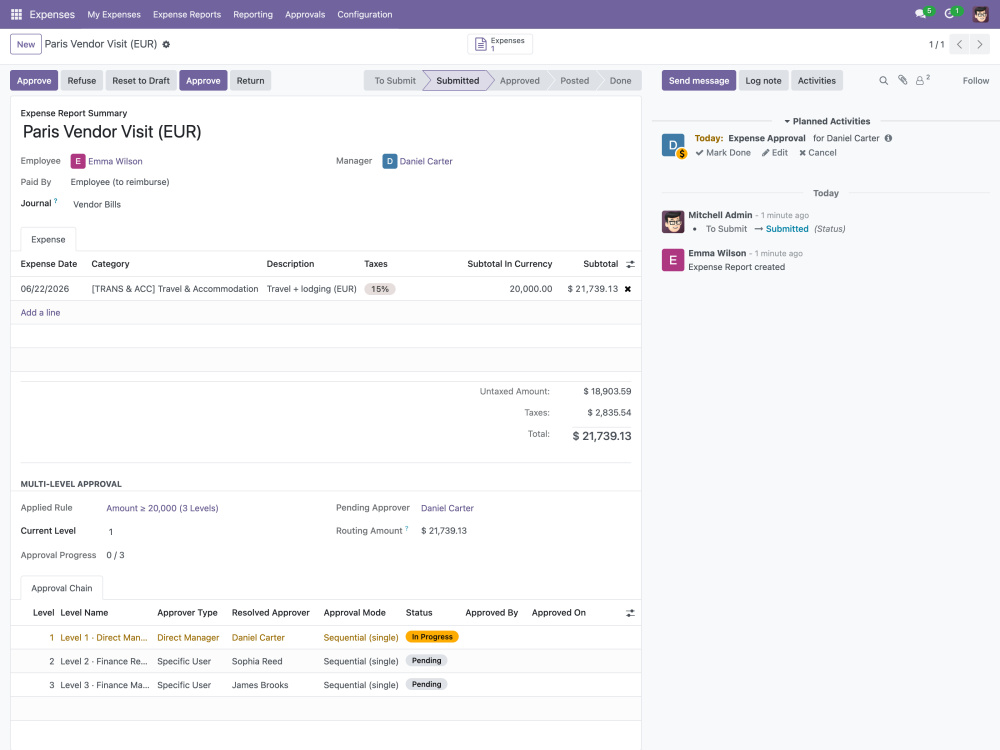
Task: Click Daniel Carter's manager avatar
Action: pos(390,161)
